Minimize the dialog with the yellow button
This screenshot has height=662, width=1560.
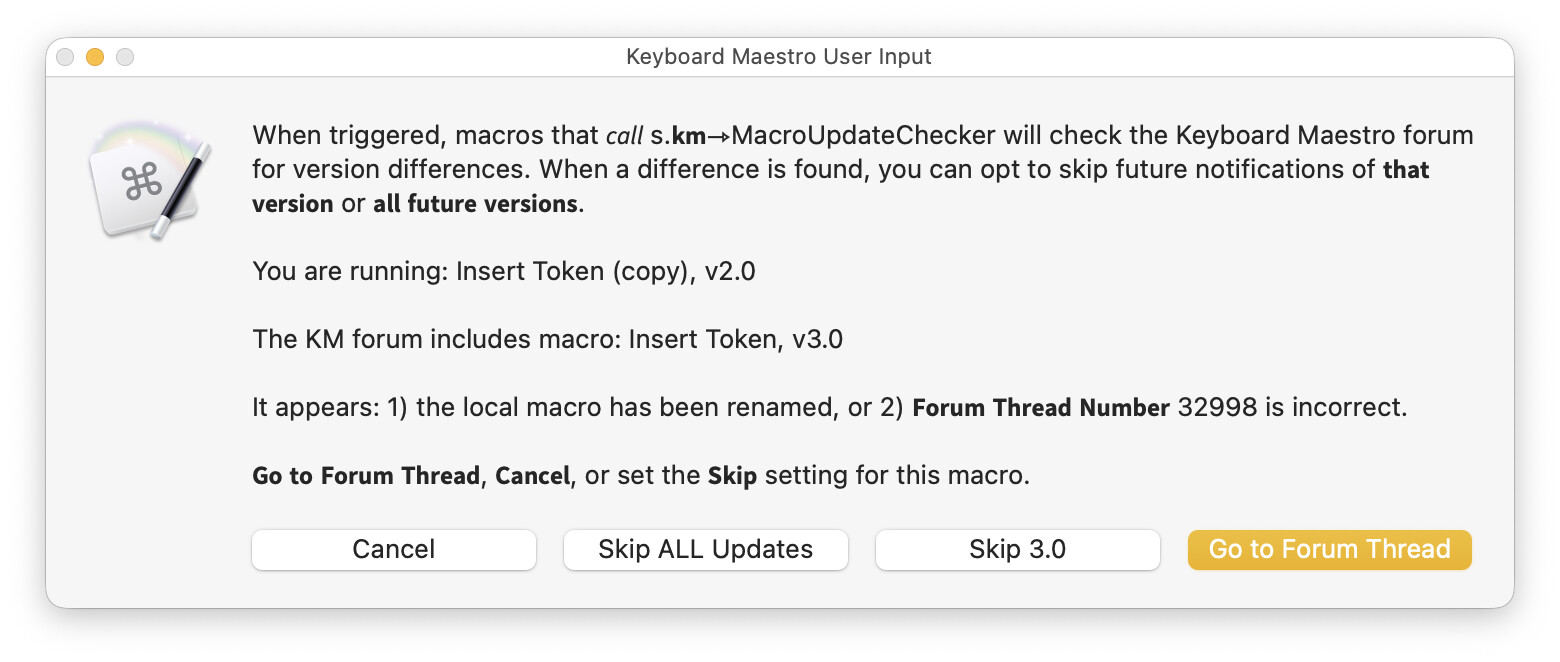coord(95,57)
